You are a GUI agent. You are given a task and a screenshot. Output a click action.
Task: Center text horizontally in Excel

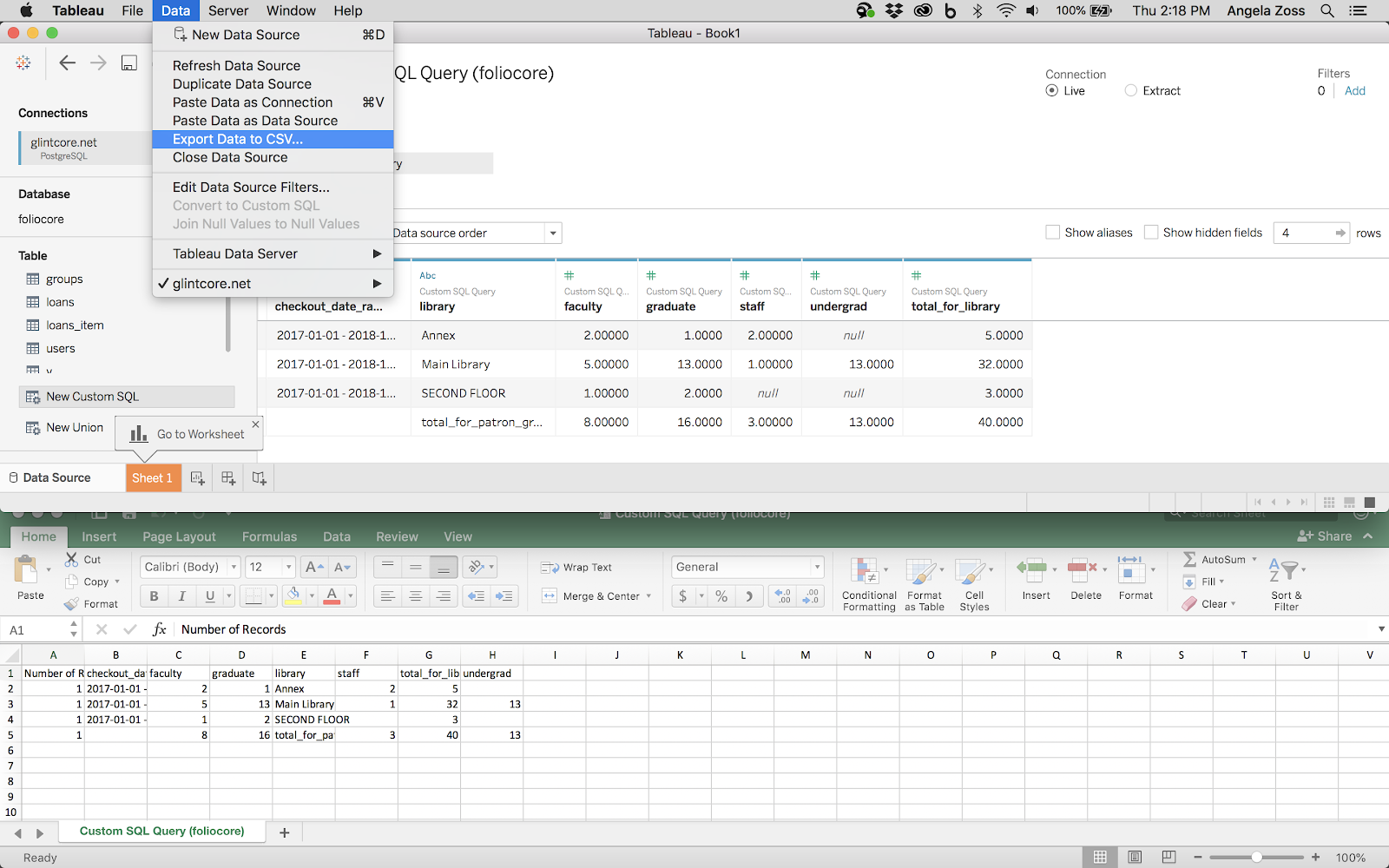(x=416, y=596)
